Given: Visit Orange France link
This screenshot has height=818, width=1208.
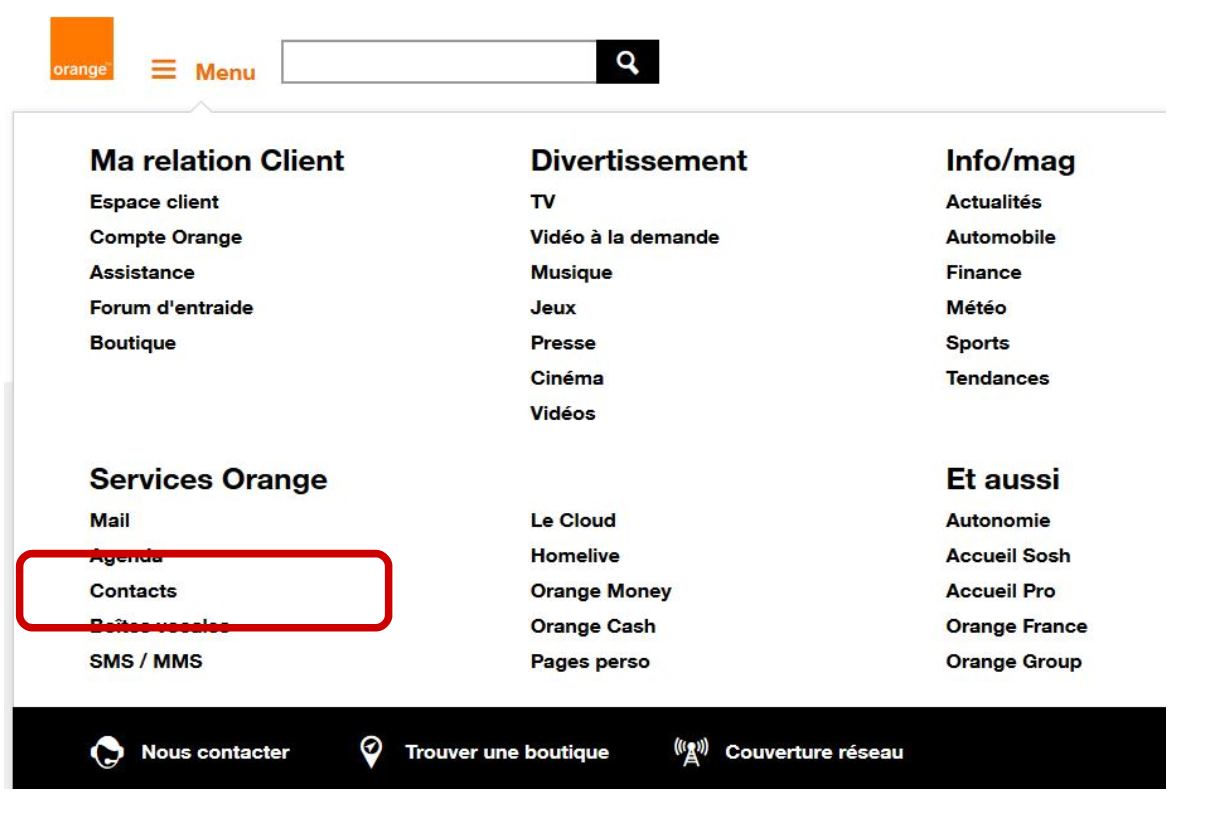Looking at the screenshot, I should [x=1017, y=626].
